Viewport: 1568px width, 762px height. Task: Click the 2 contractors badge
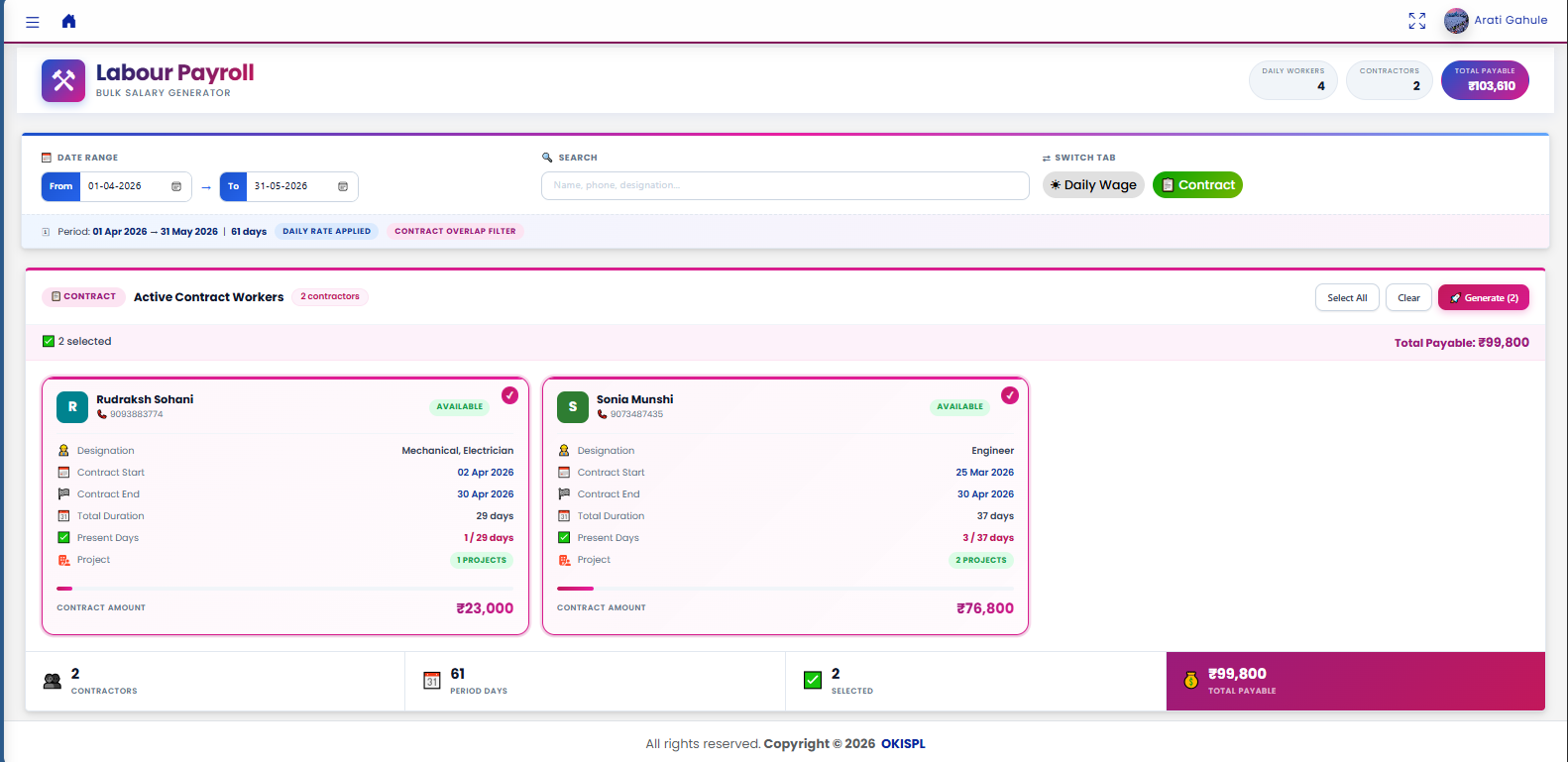click(x=330, y=297)
